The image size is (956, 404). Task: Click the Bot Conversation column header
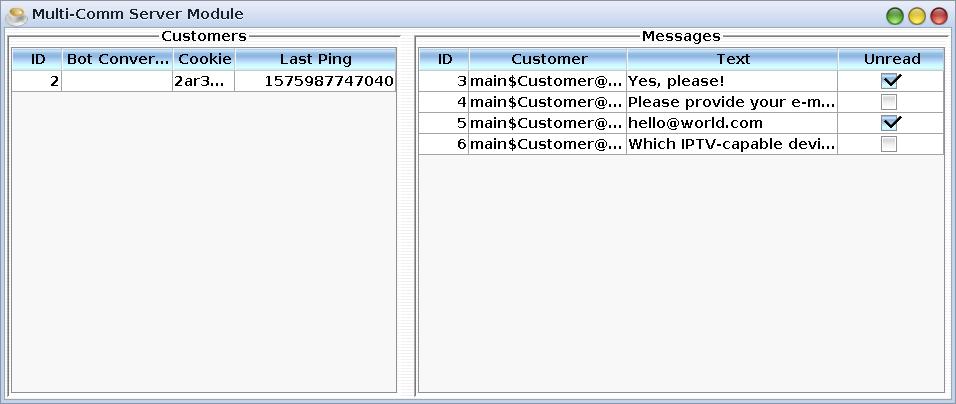[x=117, y=59]
